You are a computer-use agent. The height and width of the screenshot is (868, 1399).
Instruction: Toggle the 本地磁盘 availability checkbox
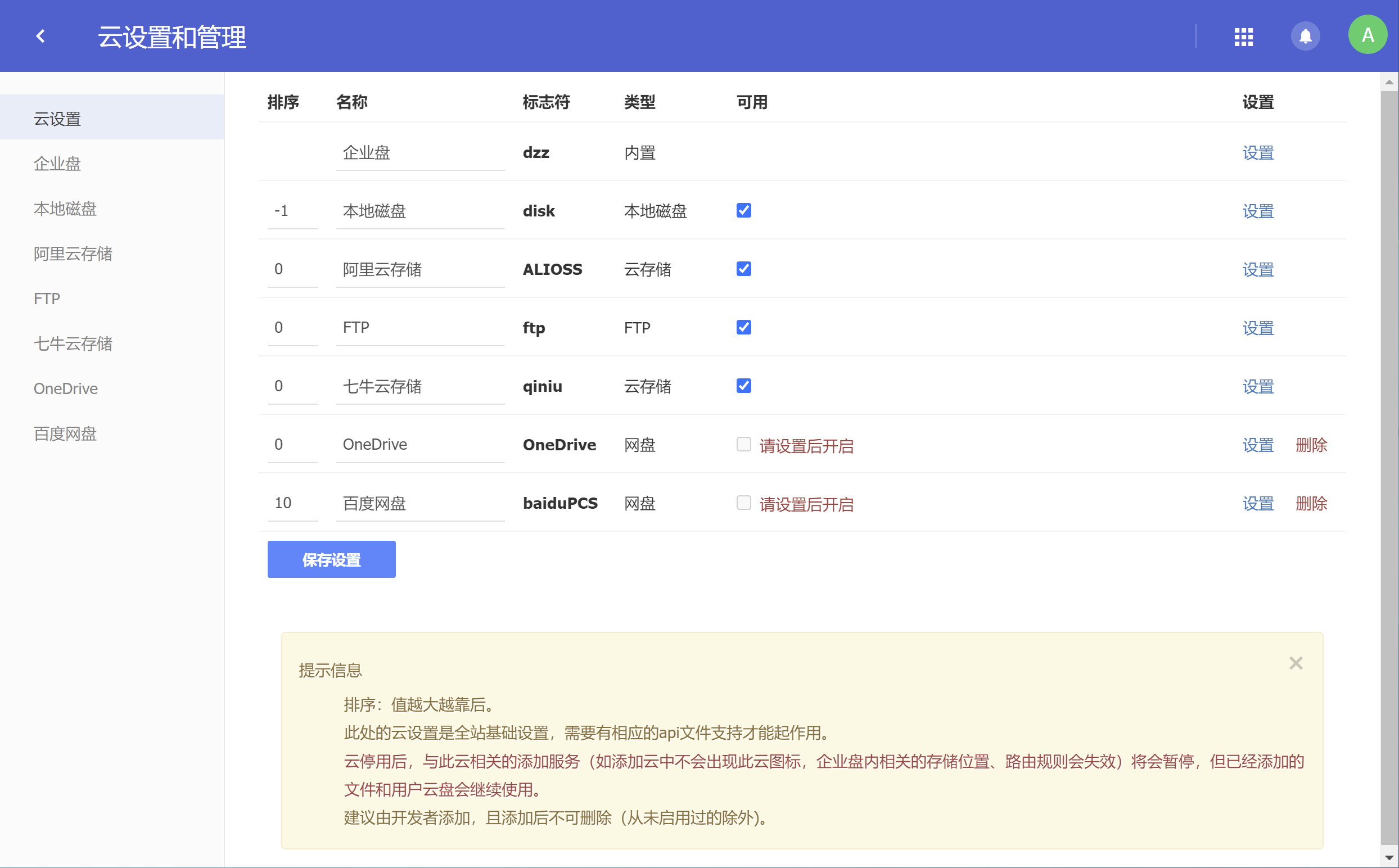pyautogui.click(x=744, y=210)
